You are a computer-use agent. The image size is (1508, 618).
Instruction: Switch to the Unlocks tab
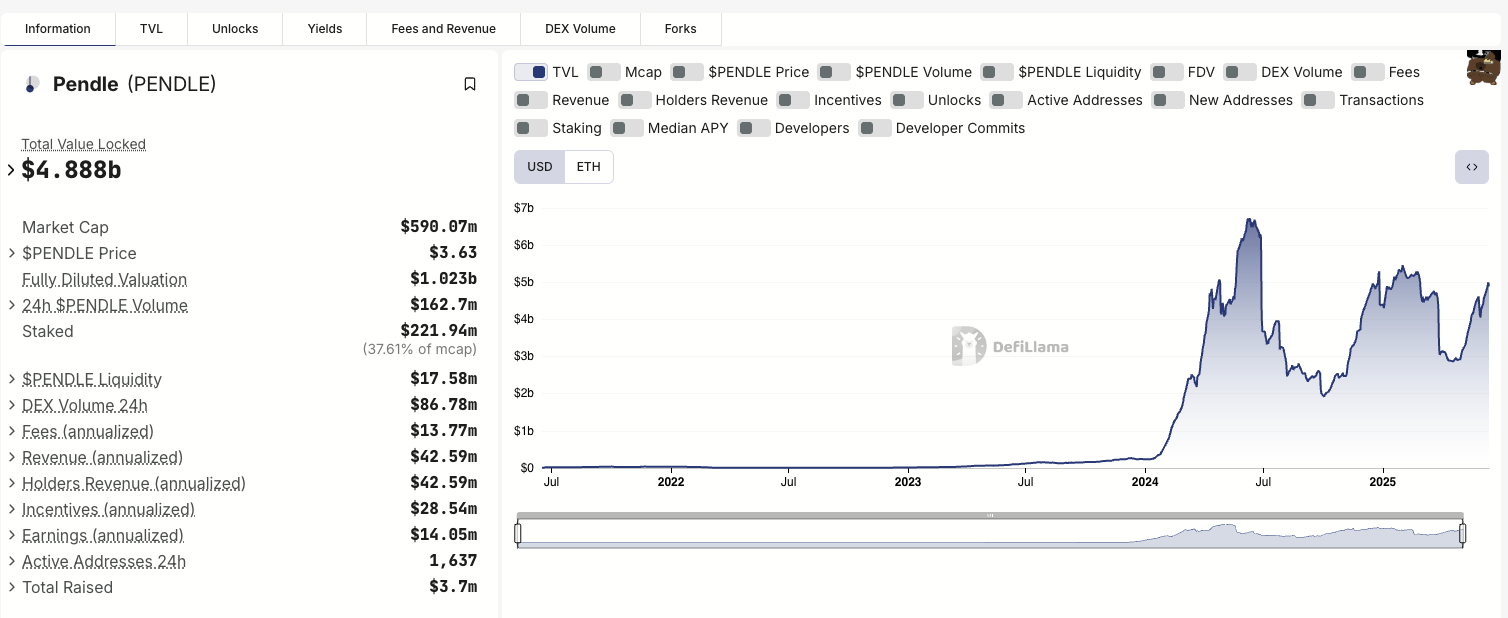(235, 29)
